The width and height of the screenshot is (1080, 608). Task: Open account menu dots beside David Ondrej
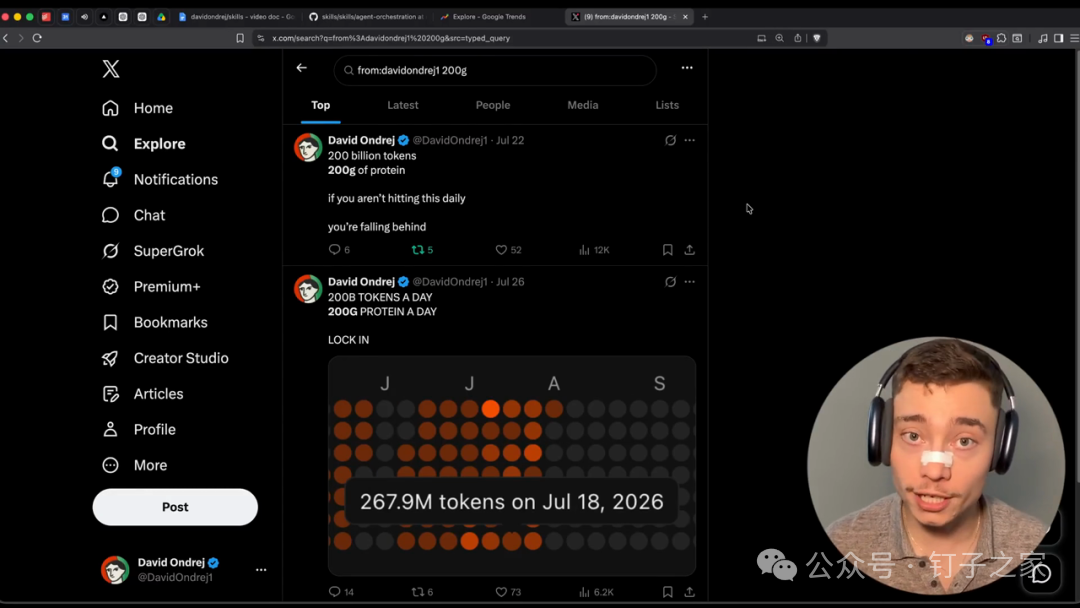(261, 569)
